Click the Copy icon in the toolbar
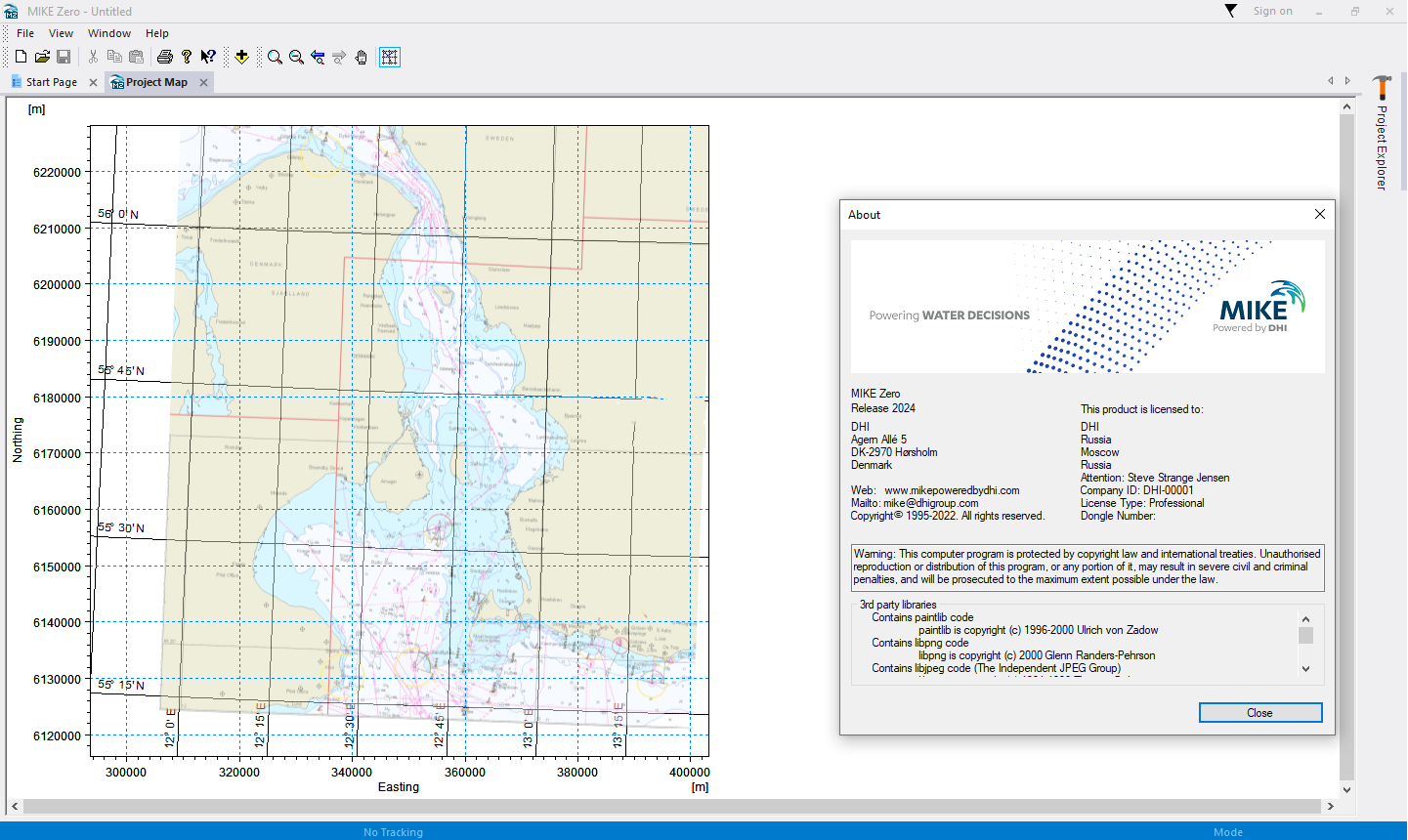The width and height of the screenshot is (1408, 840). pos(114,58)
